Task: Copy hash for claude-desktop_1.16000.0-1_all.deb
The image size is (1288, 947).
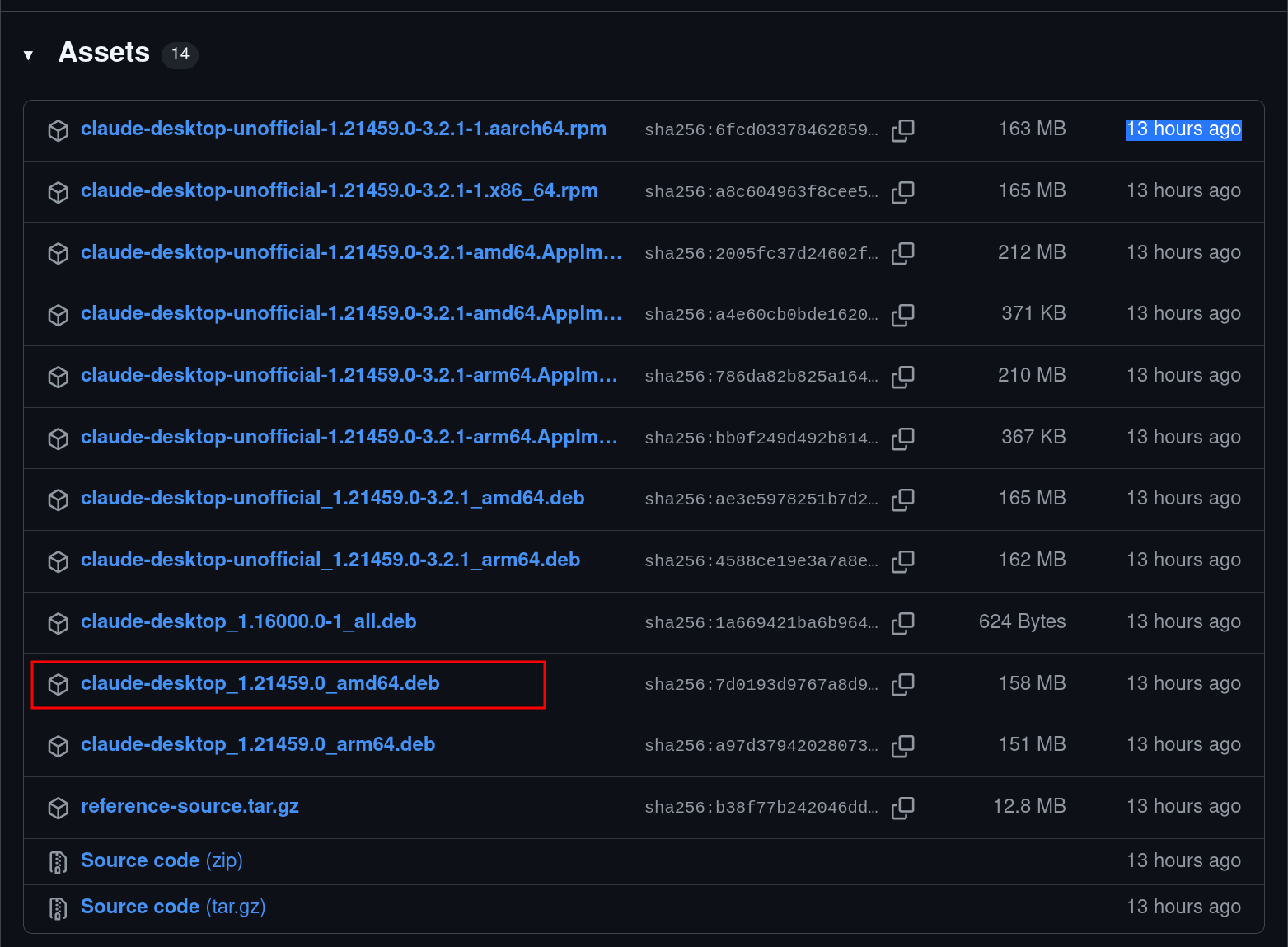Action: click(903, 623)
